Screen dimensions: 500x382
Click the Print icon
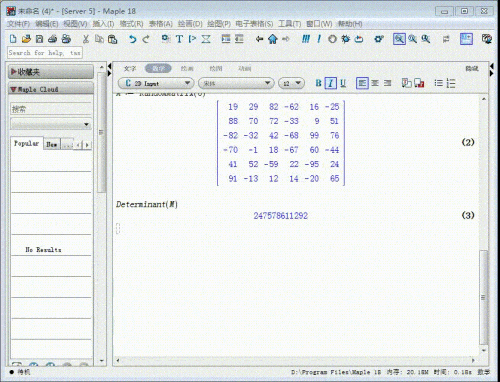click(52, 39)
